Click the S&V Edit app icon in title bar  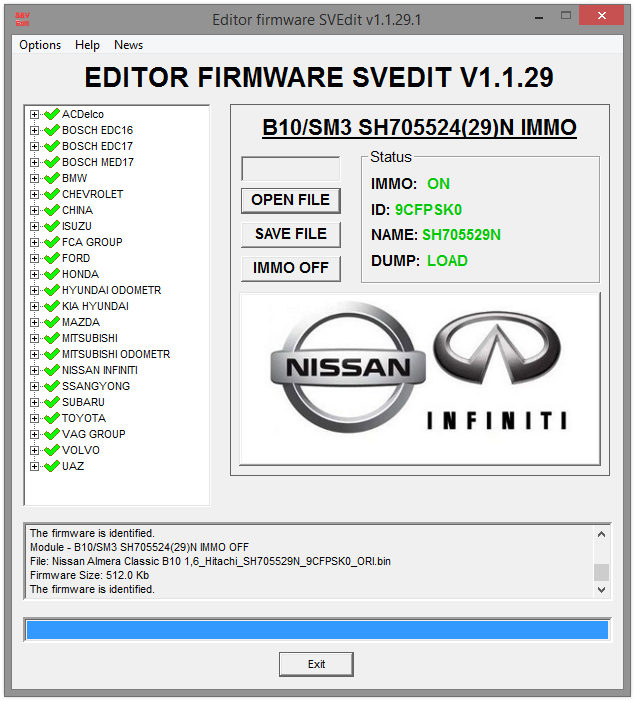pos(22,19)
